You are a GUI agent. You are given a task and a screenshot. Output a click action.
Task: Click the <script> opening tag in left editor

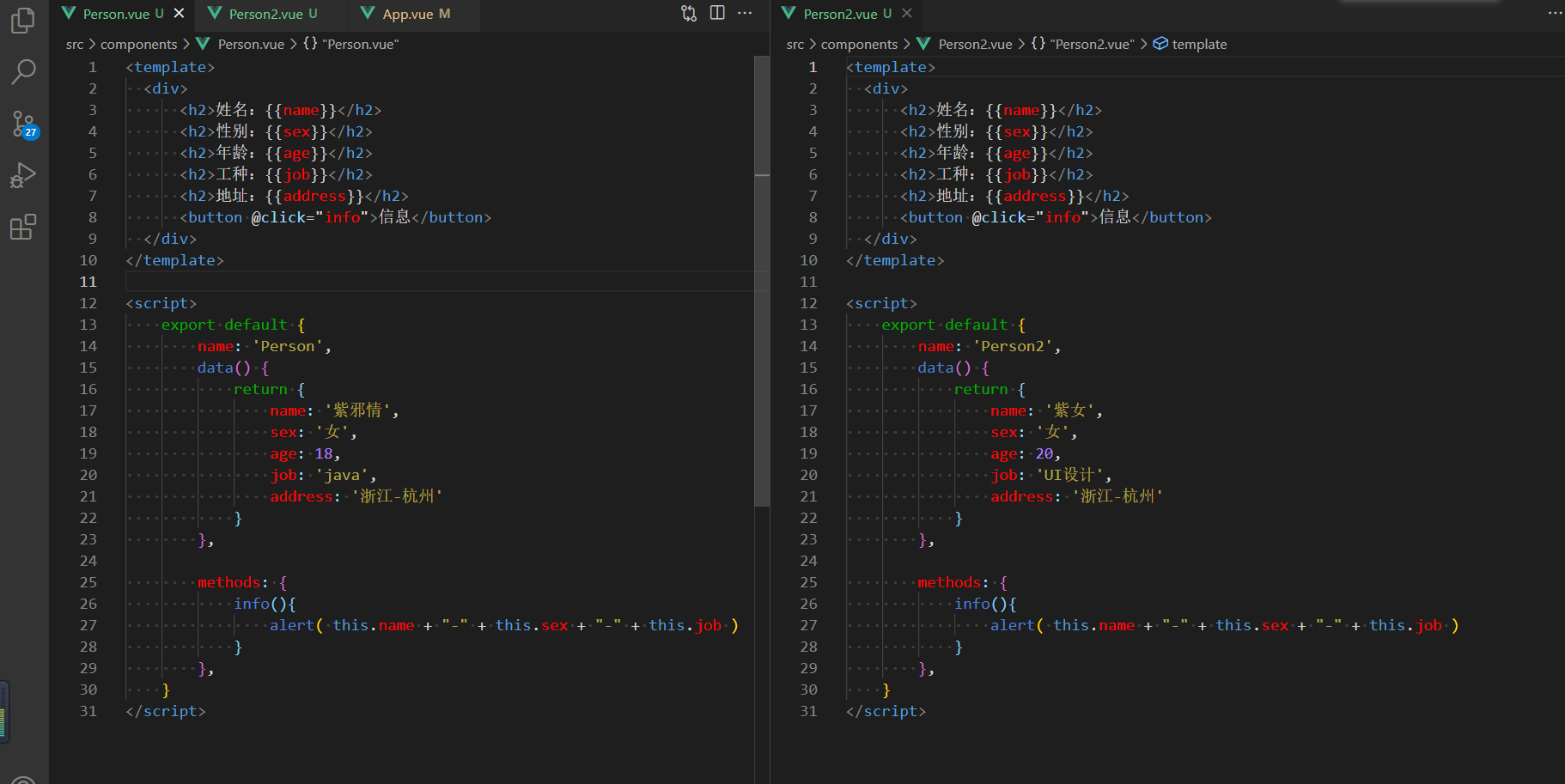[161, 303]
